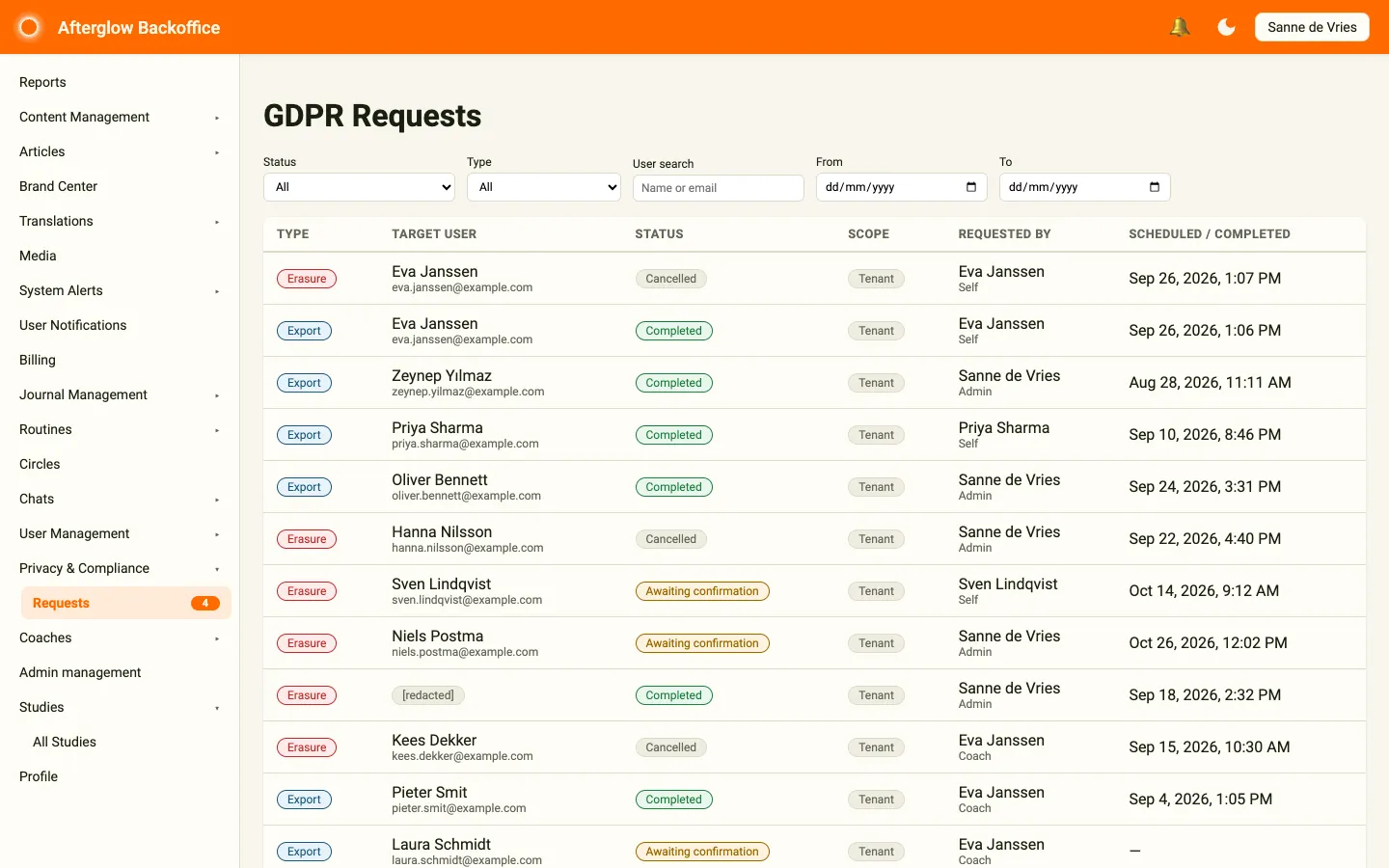Click SCHEDULED / COMPLETED column header
Image resolution: width=1389 pixels, height=868 pixels.
tap(1210, 234)
